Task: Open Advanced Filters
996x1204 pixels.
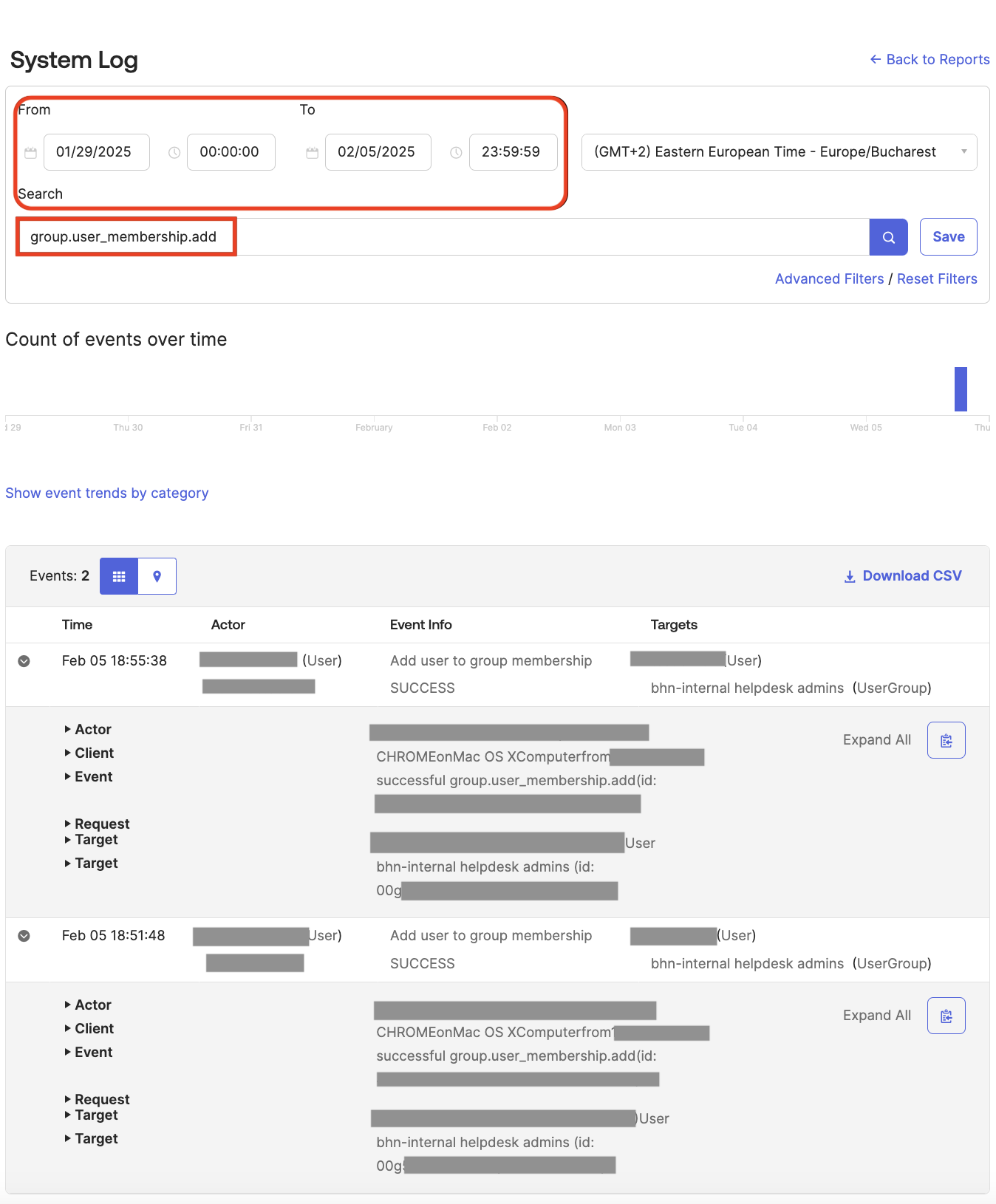Action: point(829,279)
